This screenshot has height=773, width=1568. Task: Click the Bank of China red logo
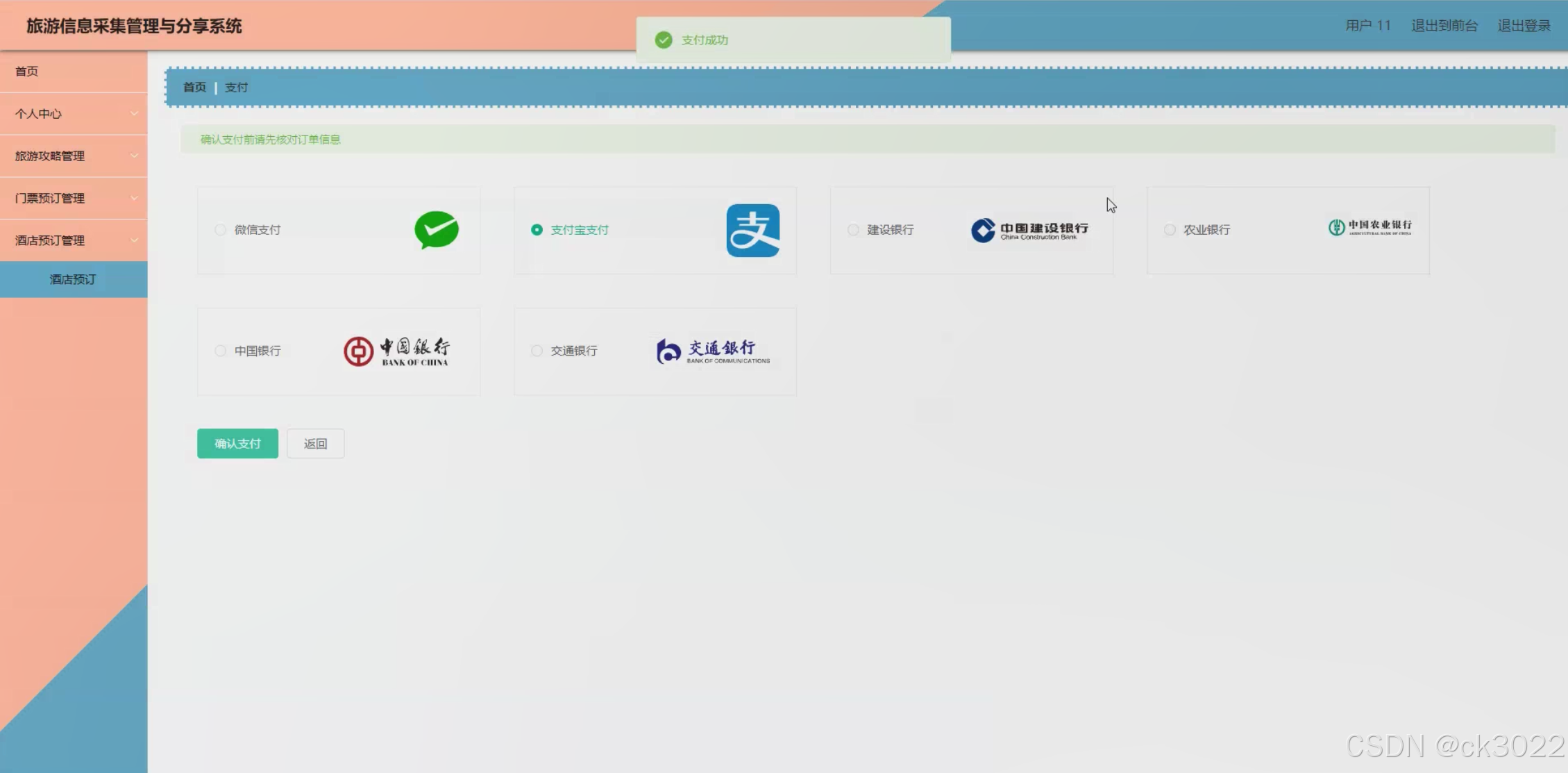point(396,351)
